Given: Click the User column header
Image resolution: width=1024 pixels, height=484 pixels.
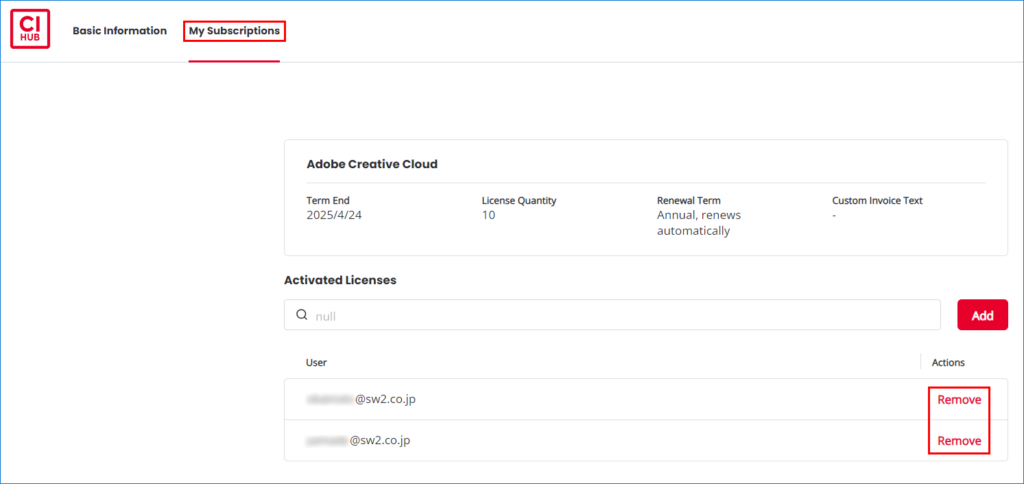Looking at the screenshot, I should click(x=316, y=362).
